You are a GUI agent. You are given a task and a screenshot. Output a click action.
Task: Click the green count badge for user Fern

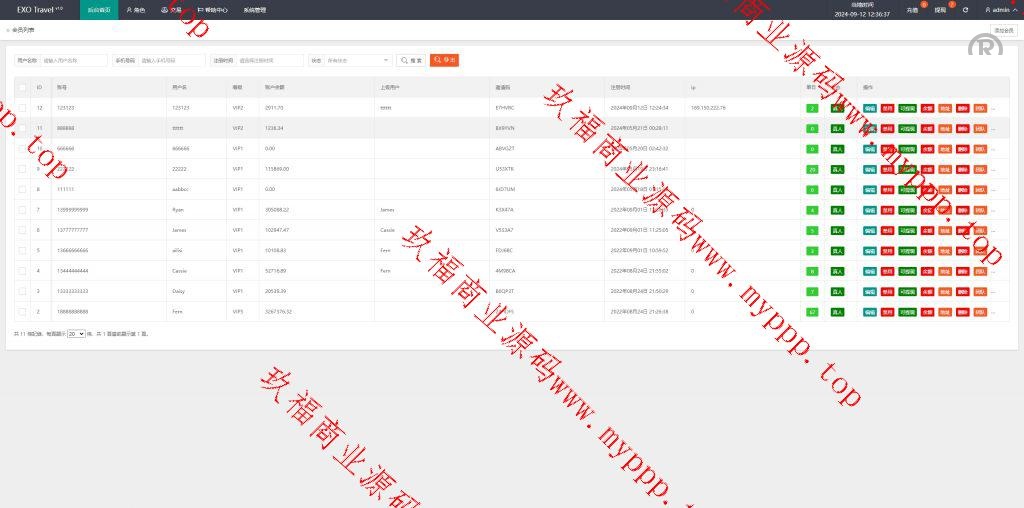pos(813,312)
